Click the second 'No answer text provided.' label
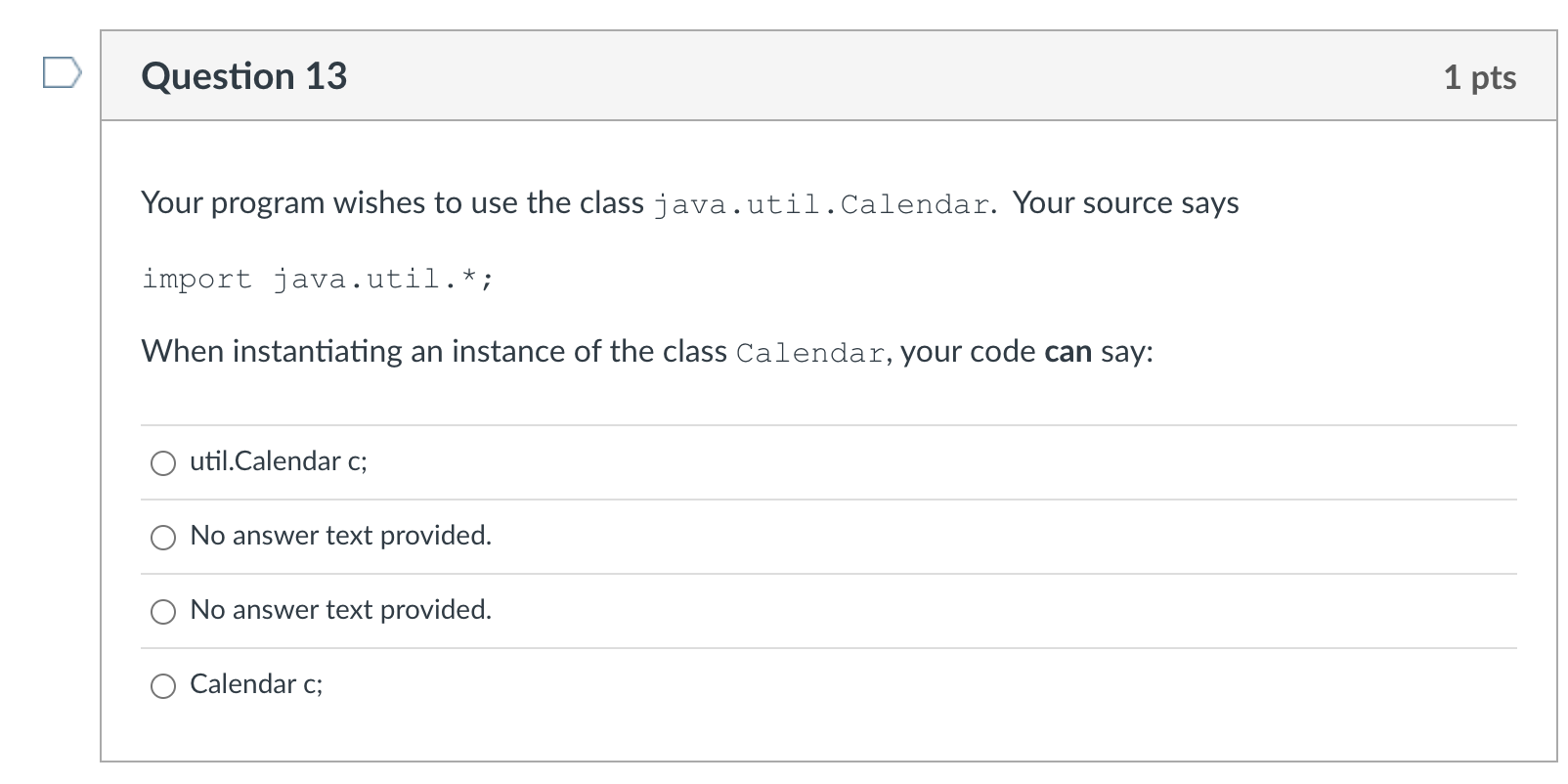The width and height of the screenshot is (1568, 784). click(x=340, y=610)
